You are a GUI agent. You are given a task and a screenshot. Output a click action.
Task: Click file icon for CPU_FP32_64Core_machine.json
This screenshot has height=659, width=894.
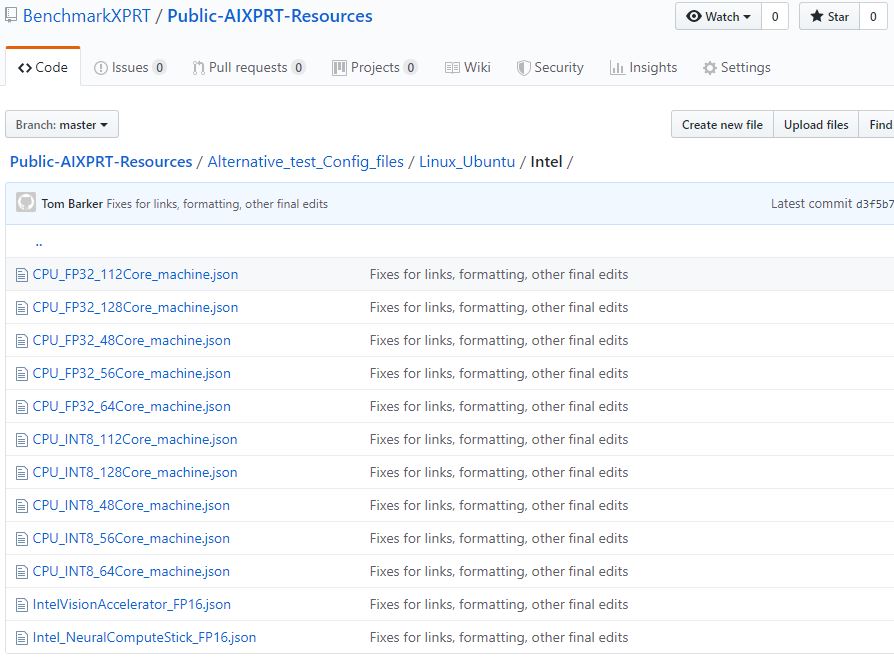[x=22, y=408]
